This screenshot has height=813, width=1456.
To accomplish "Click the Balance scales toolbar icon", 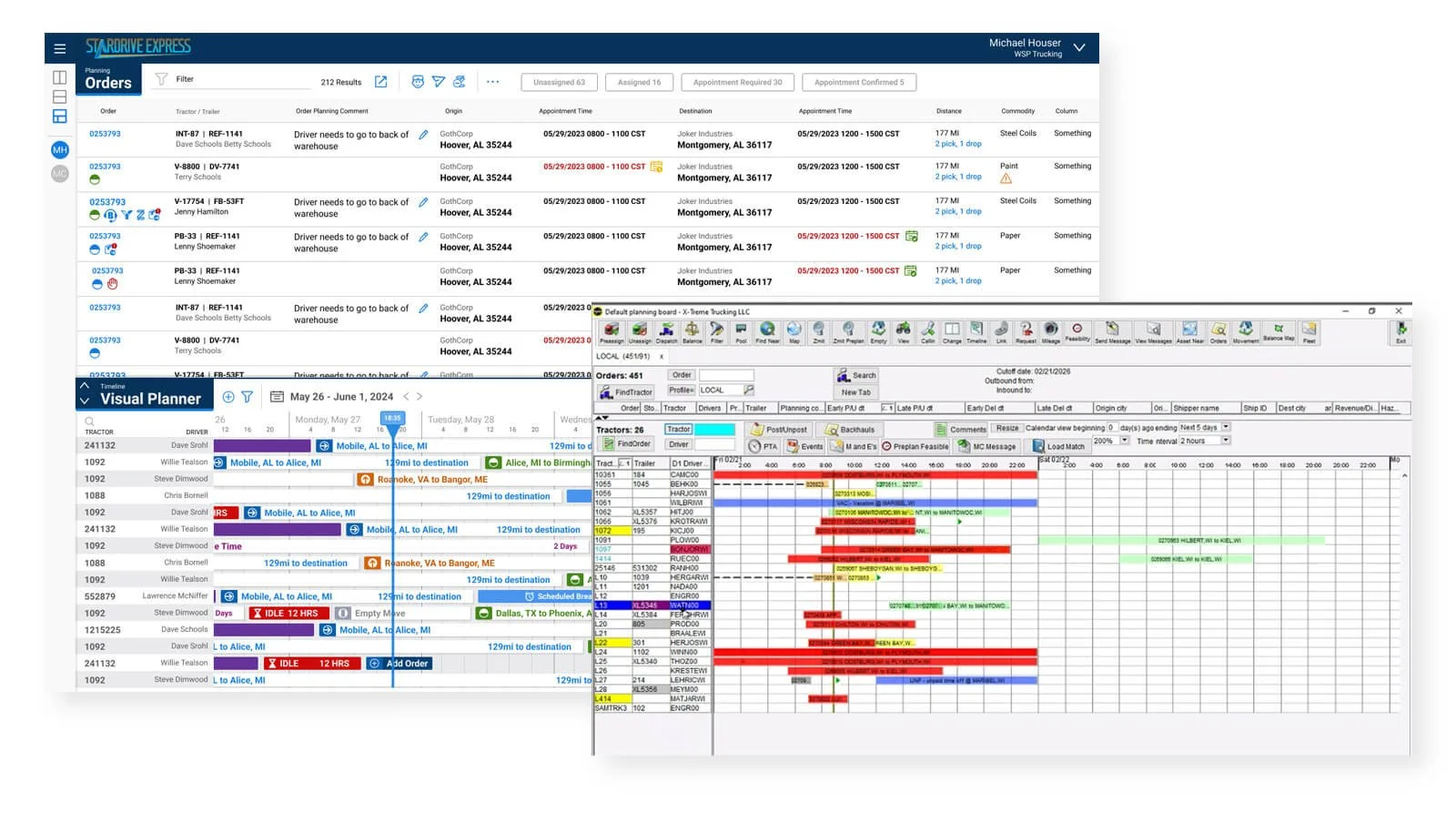I will 692,332.
